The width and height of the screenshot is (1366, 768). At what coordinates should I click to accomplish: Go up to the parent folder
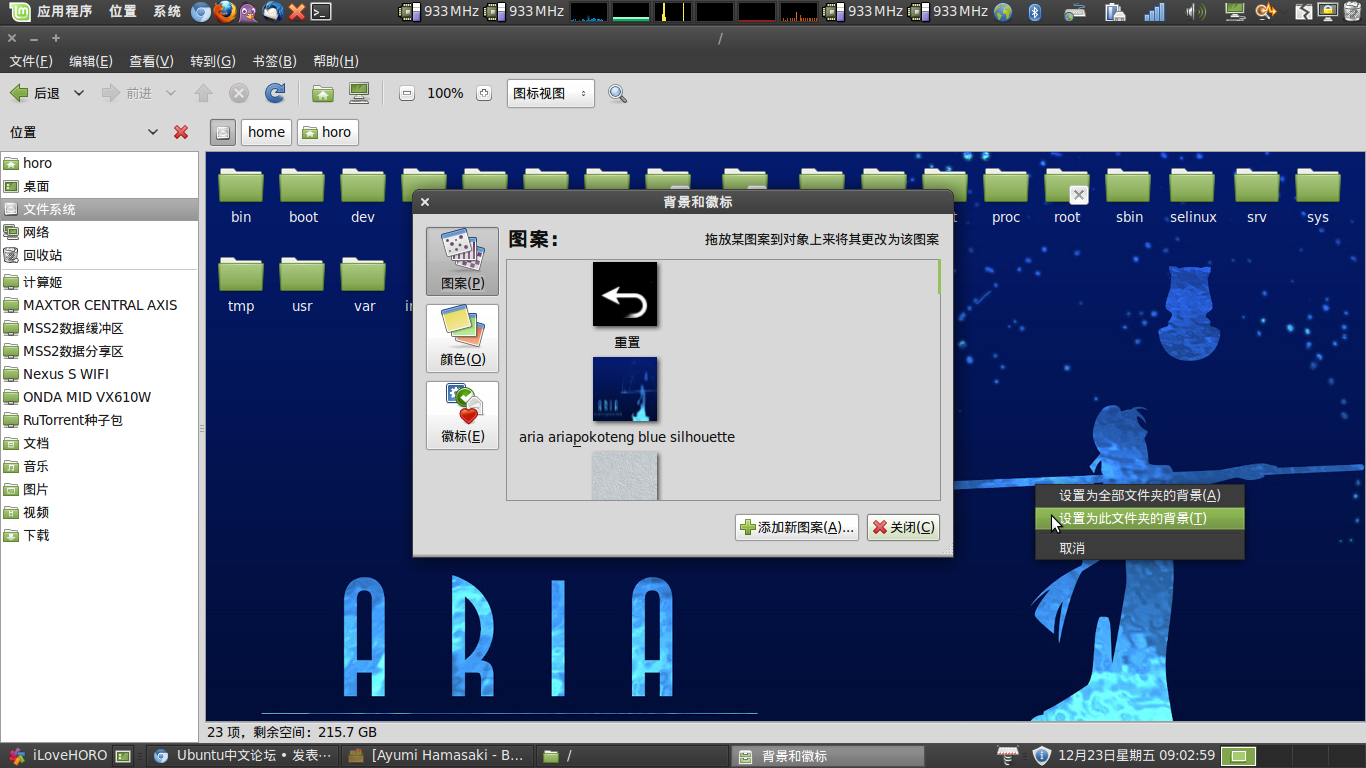[204, 93]
